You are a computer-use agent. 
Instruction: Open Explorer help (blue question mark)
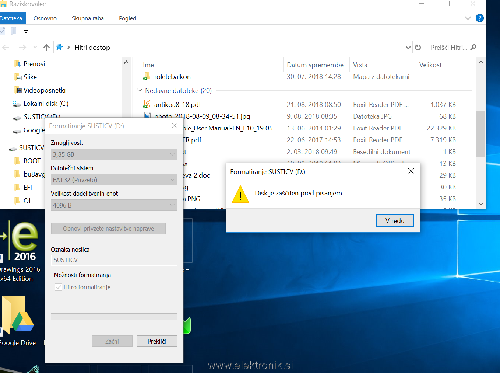pos(480,18)
